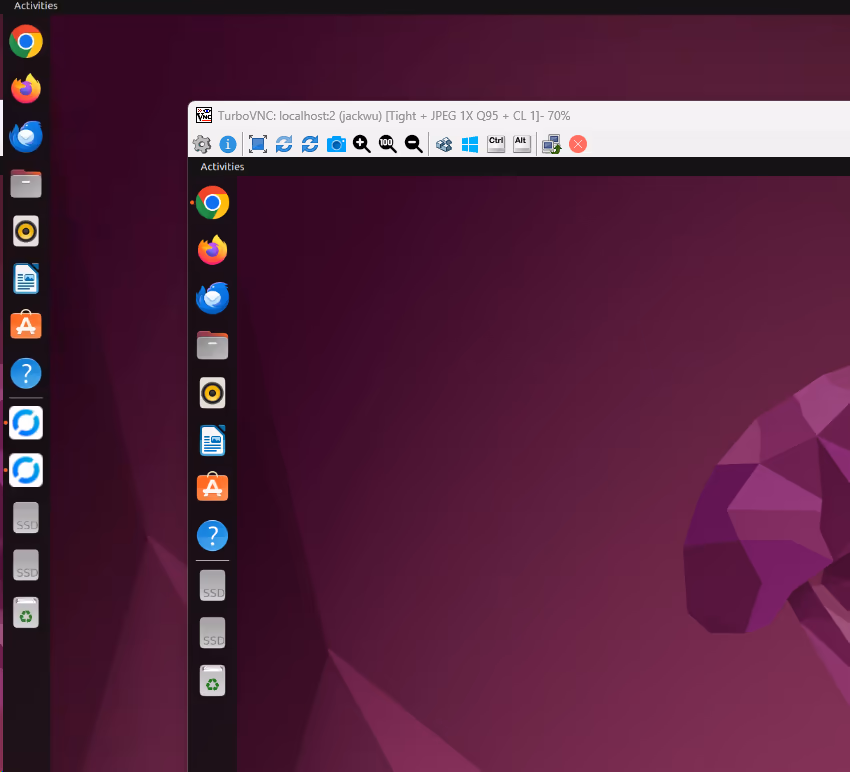Toggle the Alt key modifier
850x772 pixels.
tap(521, 144)
